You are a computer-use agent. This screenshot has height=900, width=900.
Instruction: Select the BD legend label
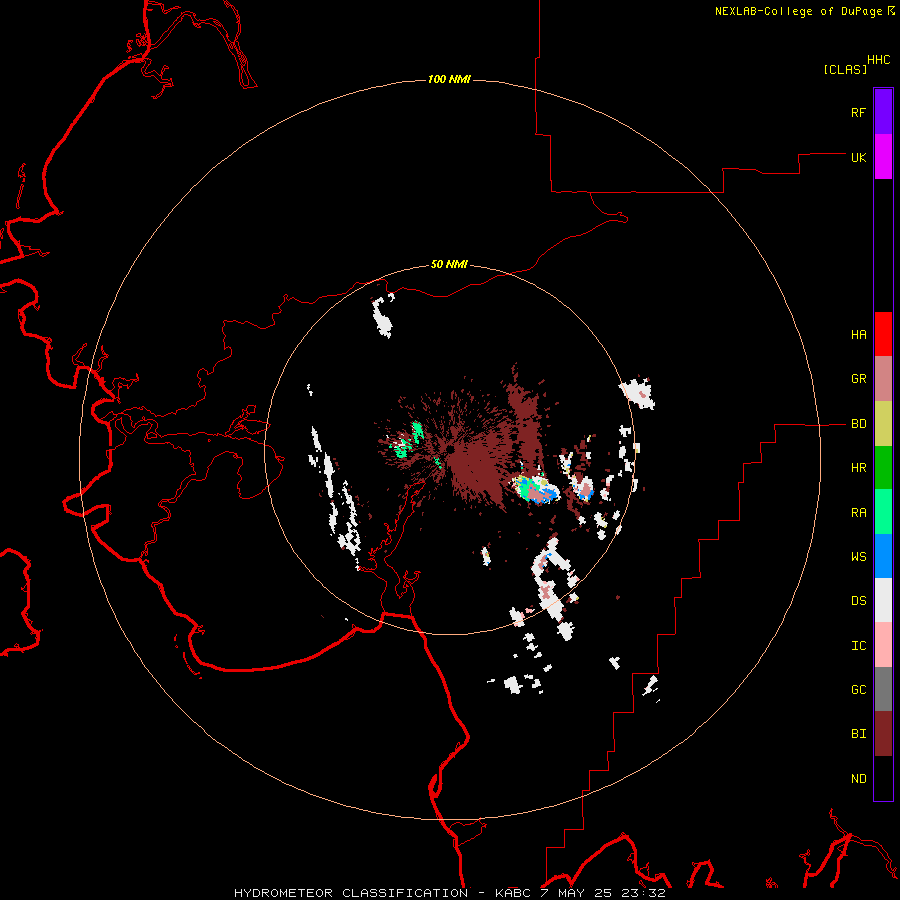(x=858, y=424)
